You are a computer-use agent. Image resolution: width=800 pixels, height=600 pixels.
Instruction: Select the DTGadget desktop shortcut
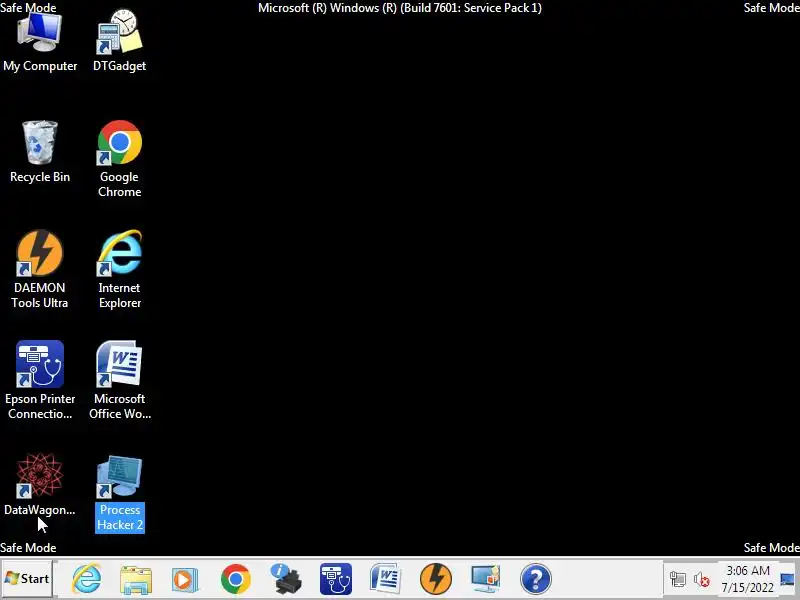pyautogui.click(x=119, y=42)
